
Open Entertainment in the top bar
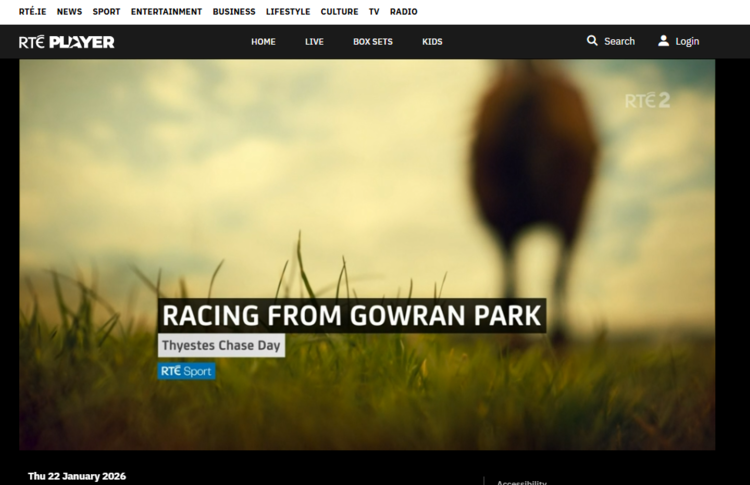tap(166, 11)
